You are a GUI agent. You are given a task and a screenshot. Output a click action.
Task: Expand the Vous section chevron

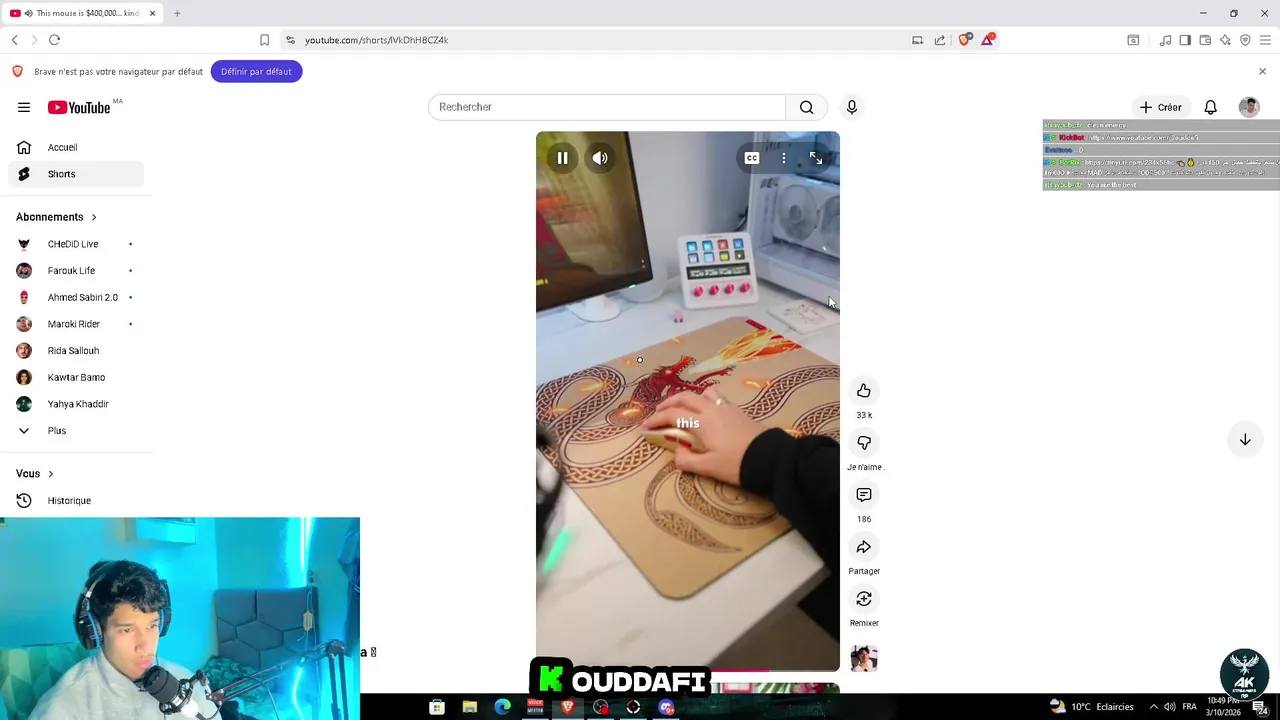point(50,474)
